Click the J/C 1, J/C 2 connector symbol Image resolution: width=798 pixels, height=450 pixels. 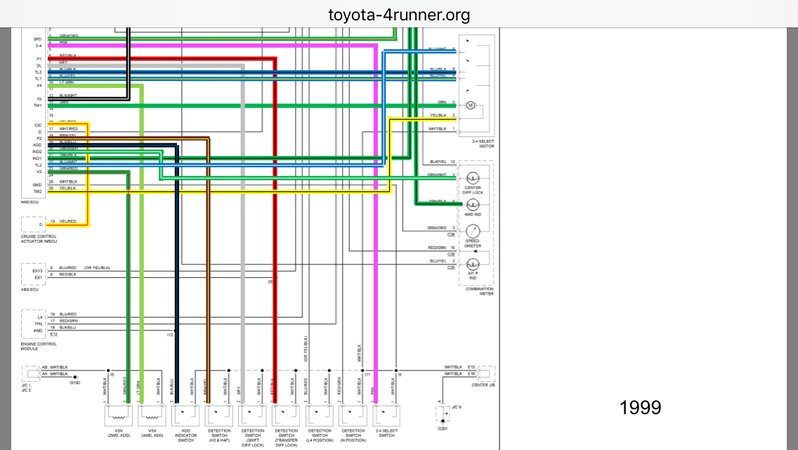tap(32, 374)
